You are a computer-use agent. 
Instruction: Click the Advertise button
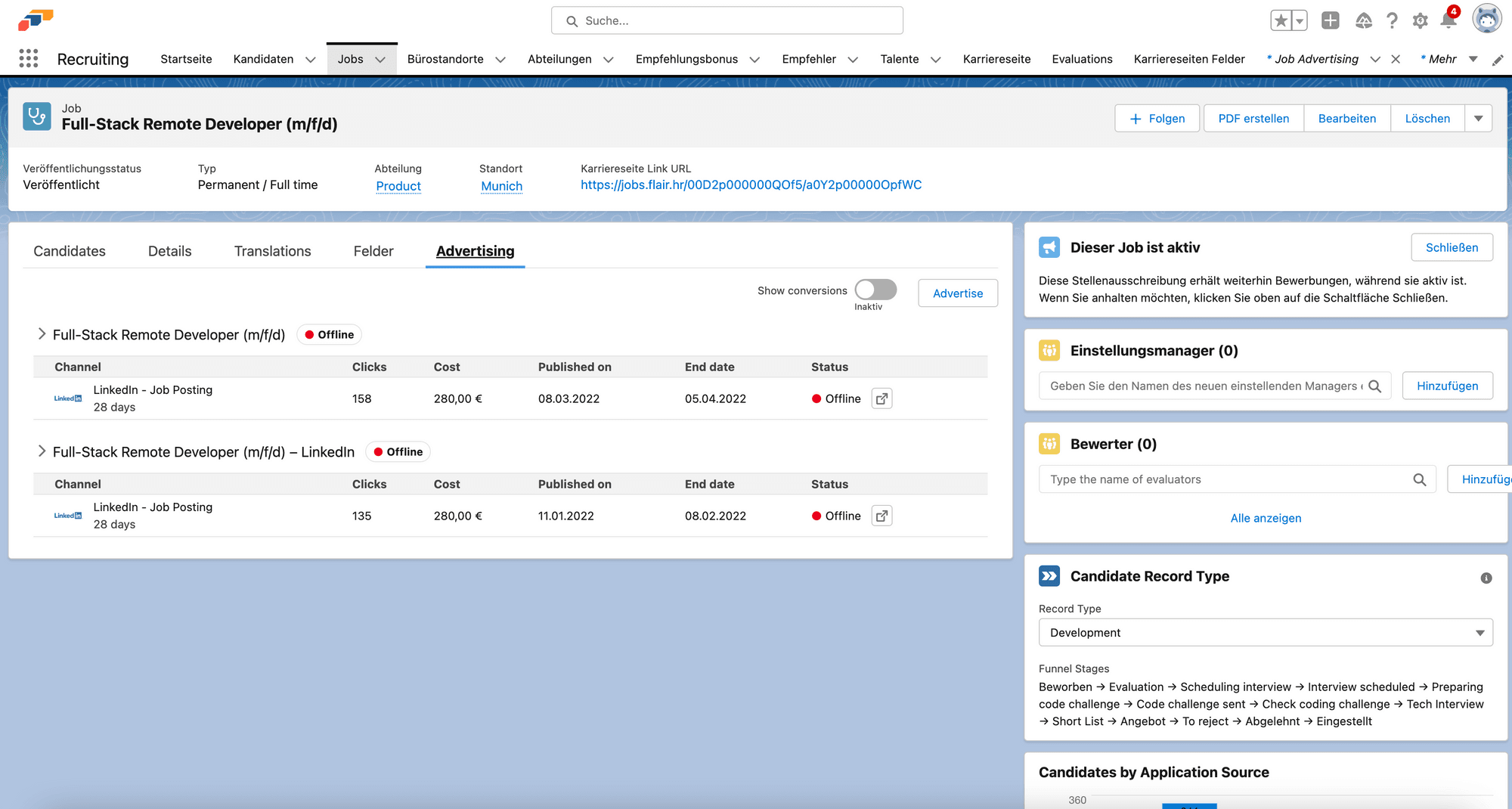(x=958, y=293)
